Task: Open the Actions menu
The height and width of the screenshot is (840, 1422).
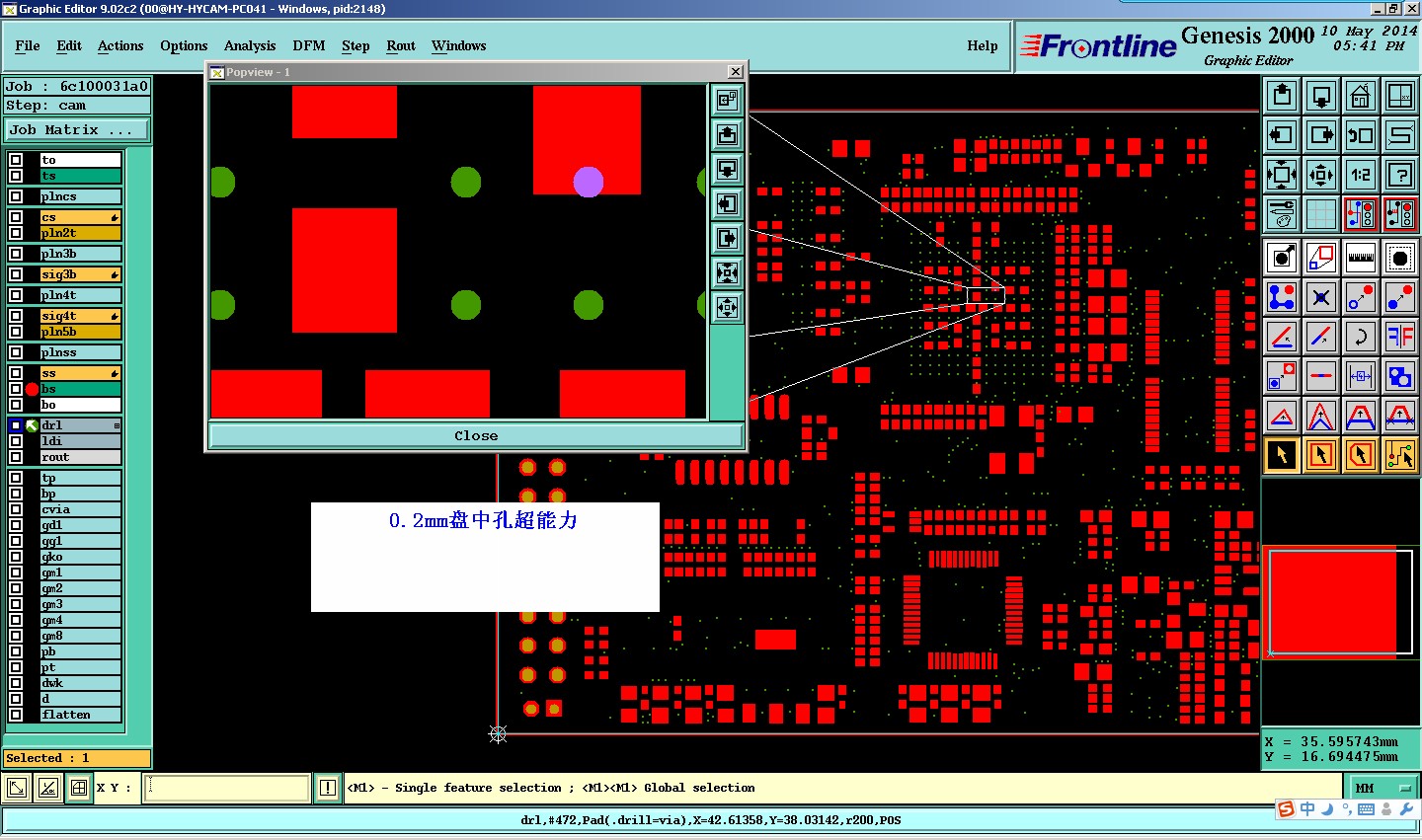Action: tap(120, 45)
